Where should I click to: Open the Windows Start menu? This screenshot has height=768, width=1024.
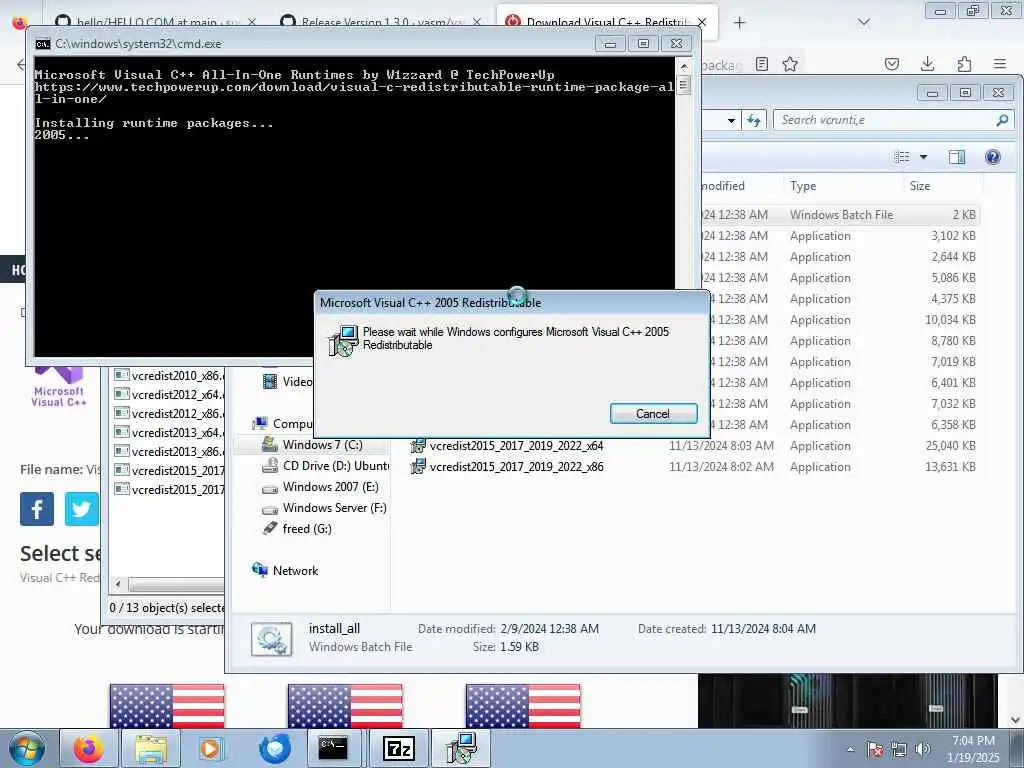26,748
